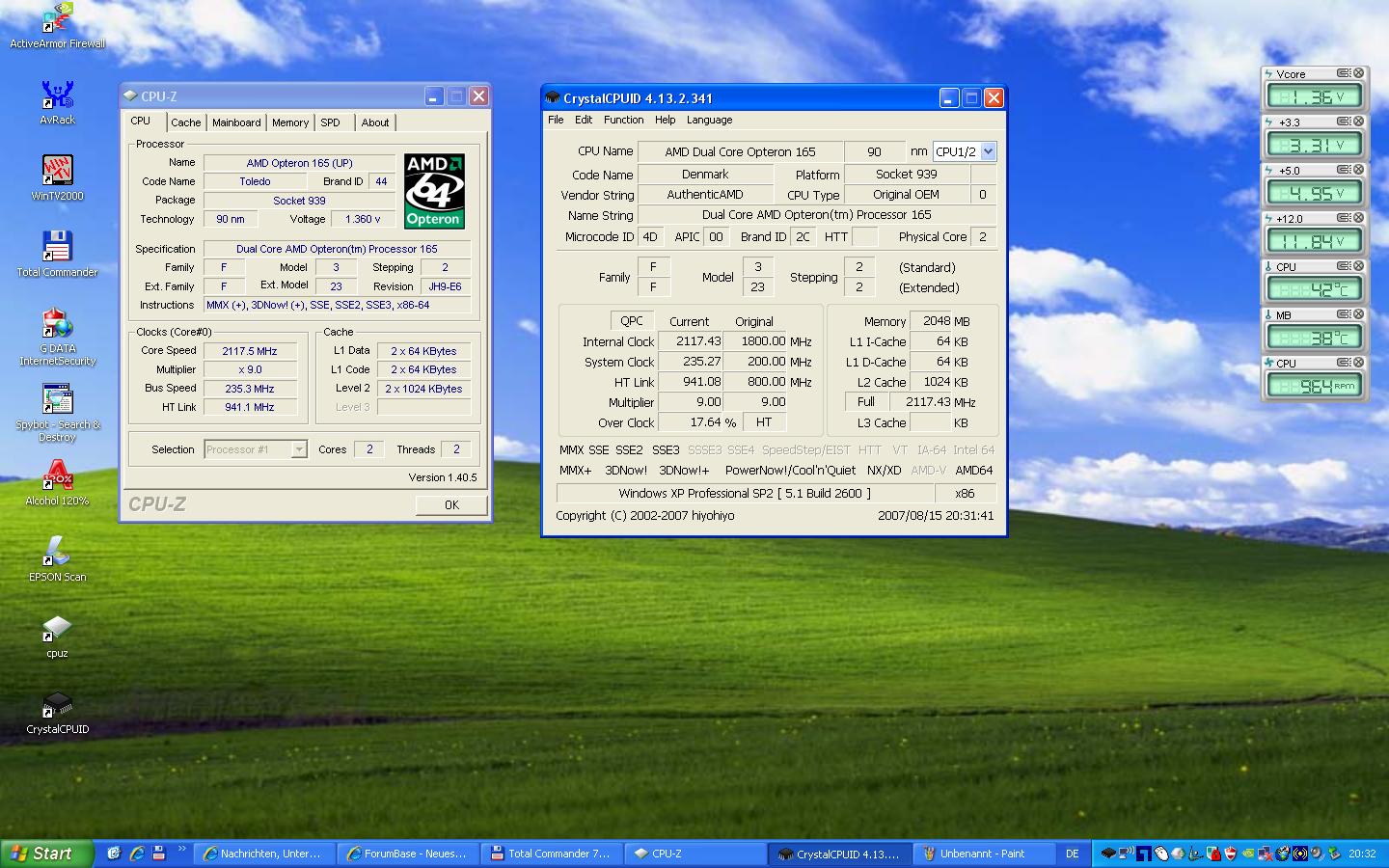The height and width of the screenshot is (868, 1389).
Task: Switch to Total Commander taskbar button
Action: tap(553, 854)
